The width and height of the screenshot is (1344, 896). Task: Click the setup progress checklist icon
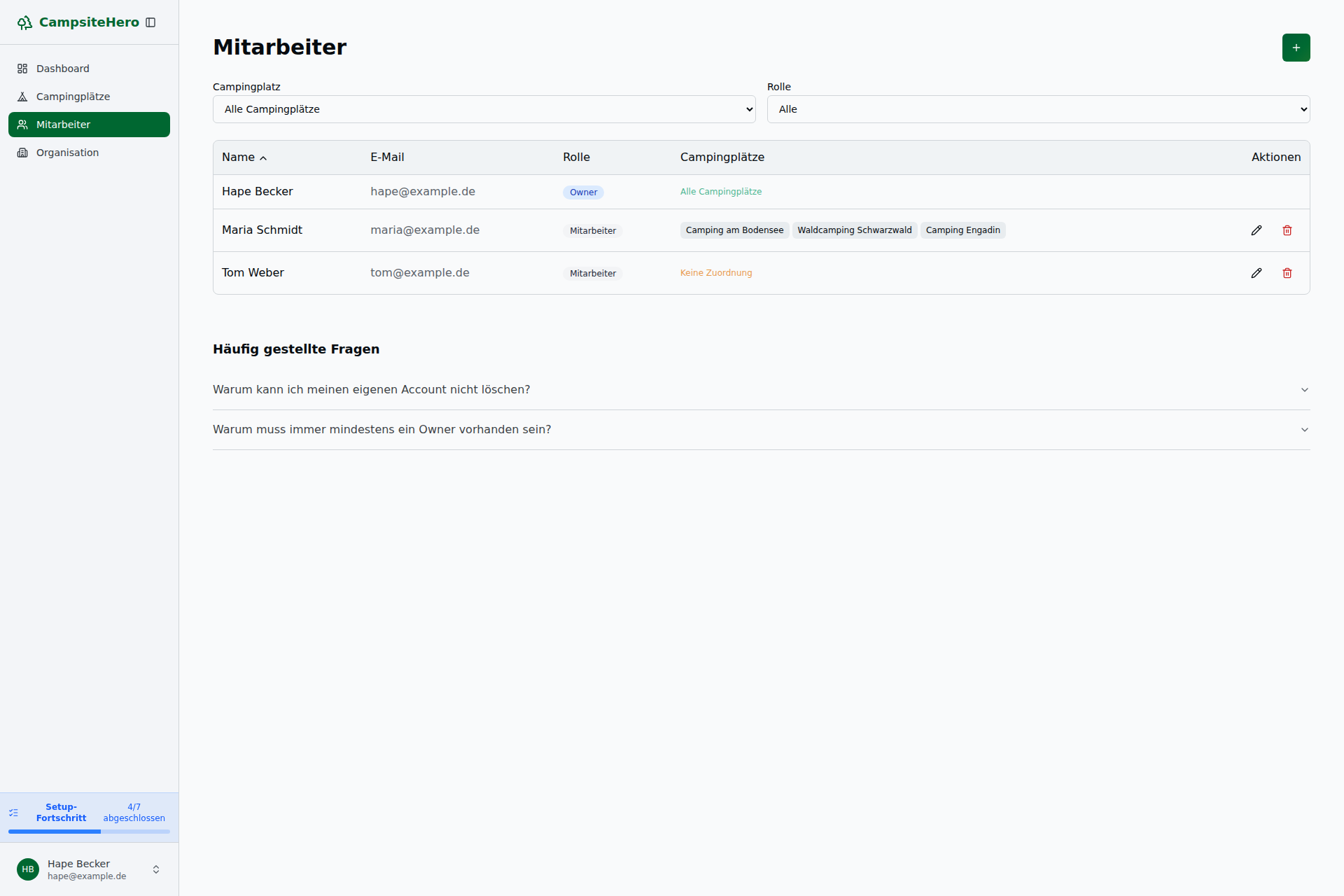(x=13, y=813)
